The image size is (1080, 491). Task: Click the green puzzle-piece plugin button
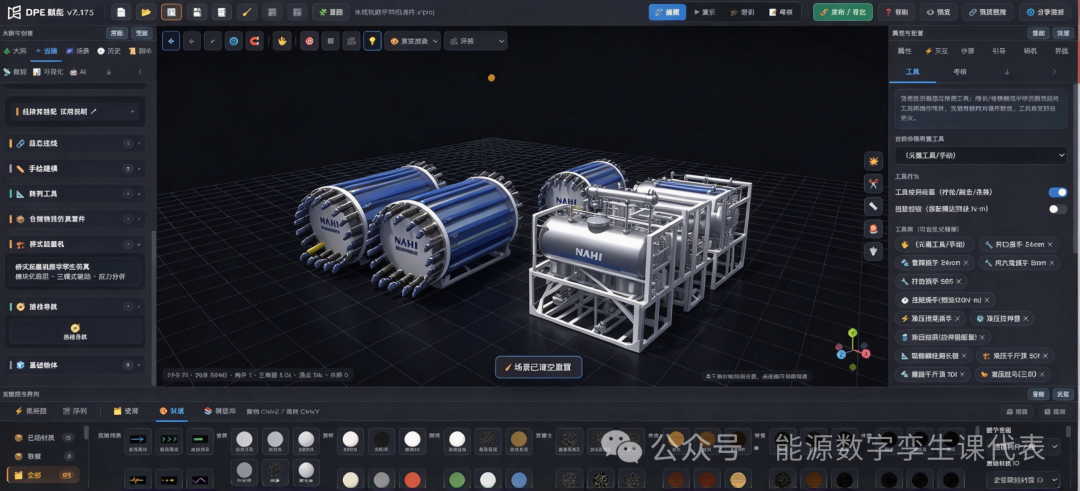pos(331,12)
